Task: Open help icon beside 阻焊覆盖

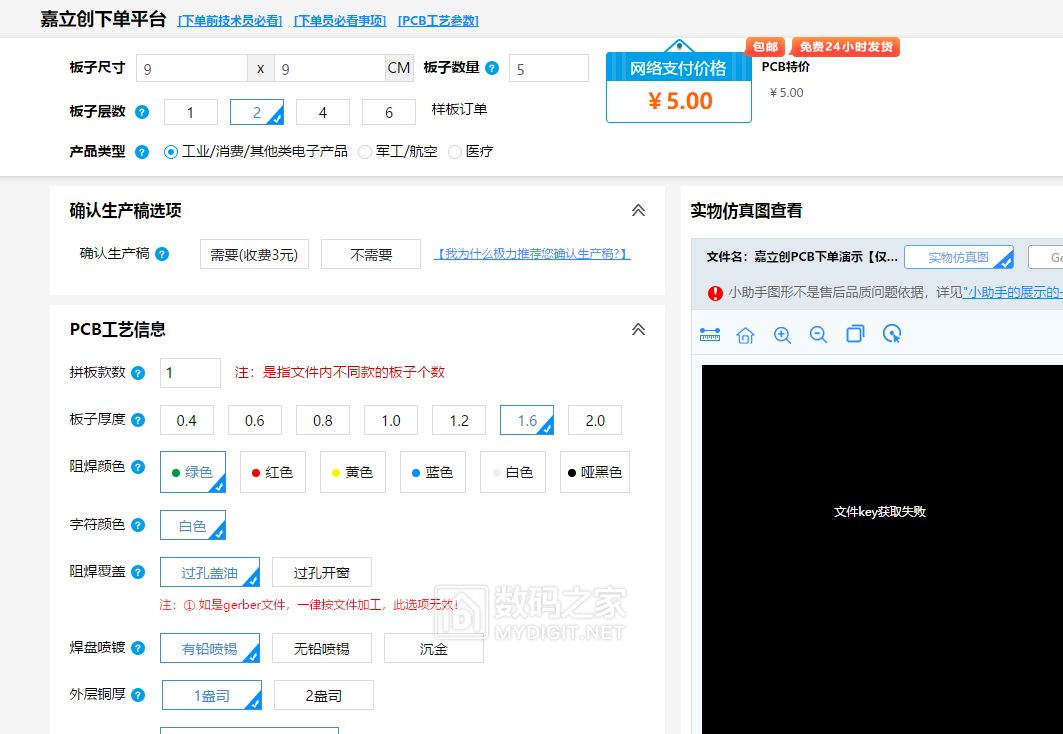Action: [x=138, y=572]
